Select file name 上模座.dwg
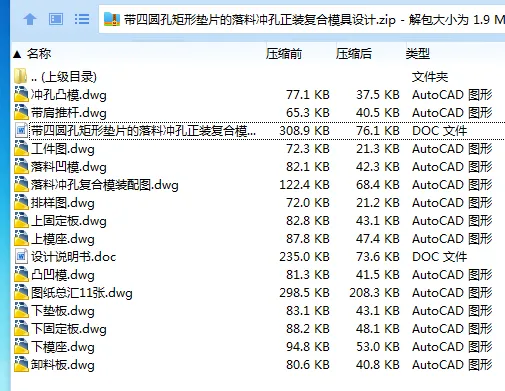The image size is (505, 391). (63, 239)
